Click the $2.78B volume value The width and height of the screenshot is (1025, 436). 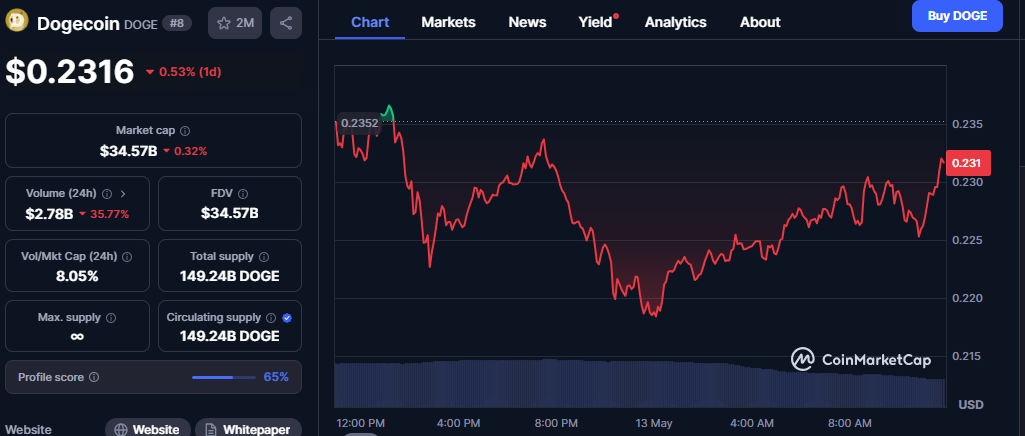[x=50, y=214]
